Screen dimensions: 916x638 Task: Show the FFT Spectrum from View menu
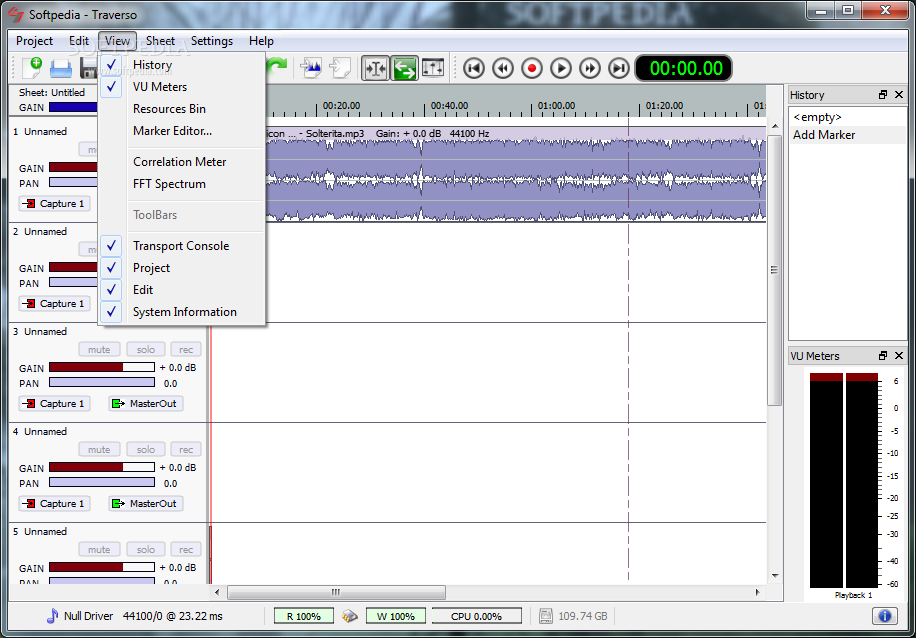point(182,184)
